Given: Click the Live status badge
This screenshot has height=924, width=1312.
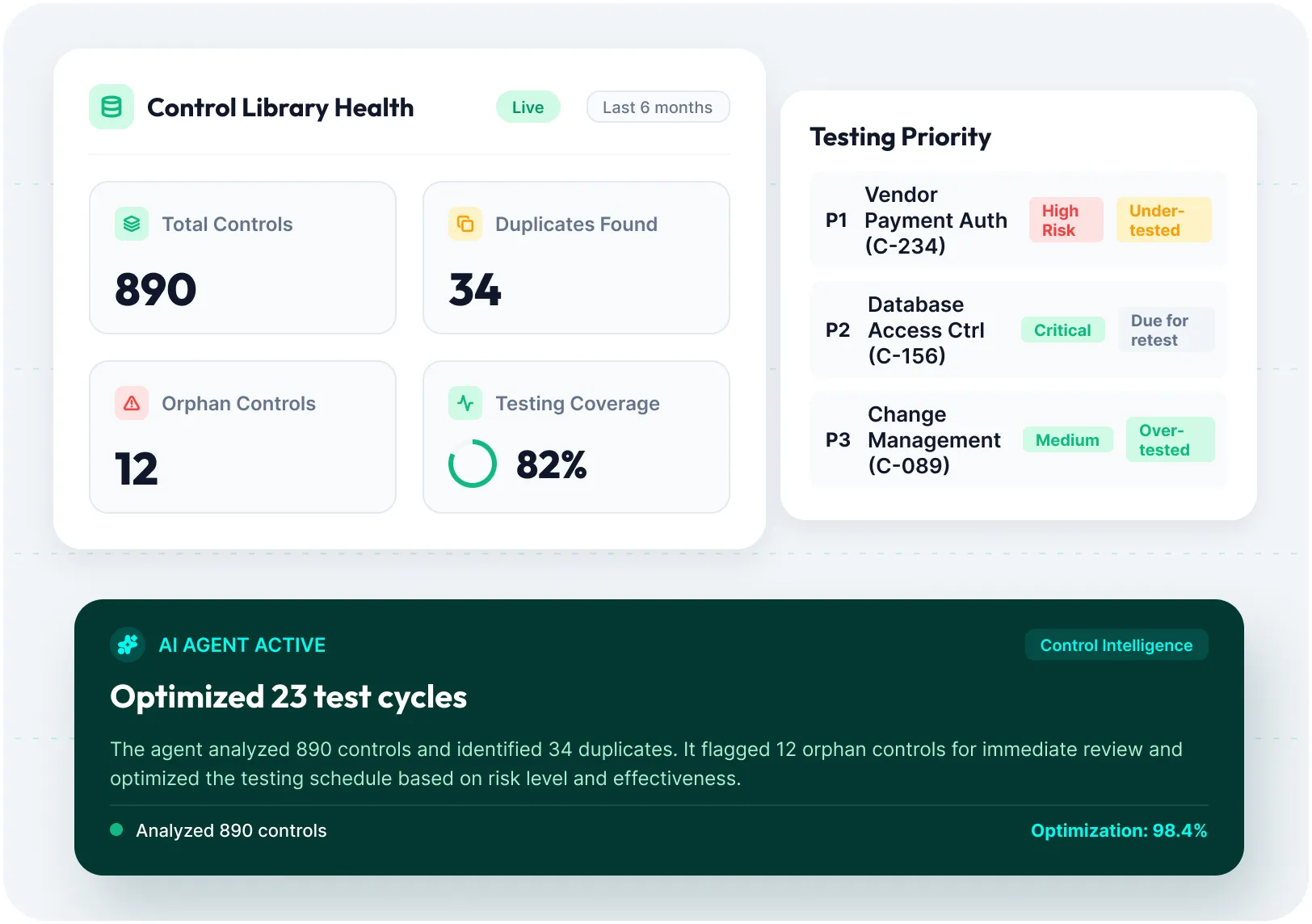Looking at the screenshot, I should [528, 107].
